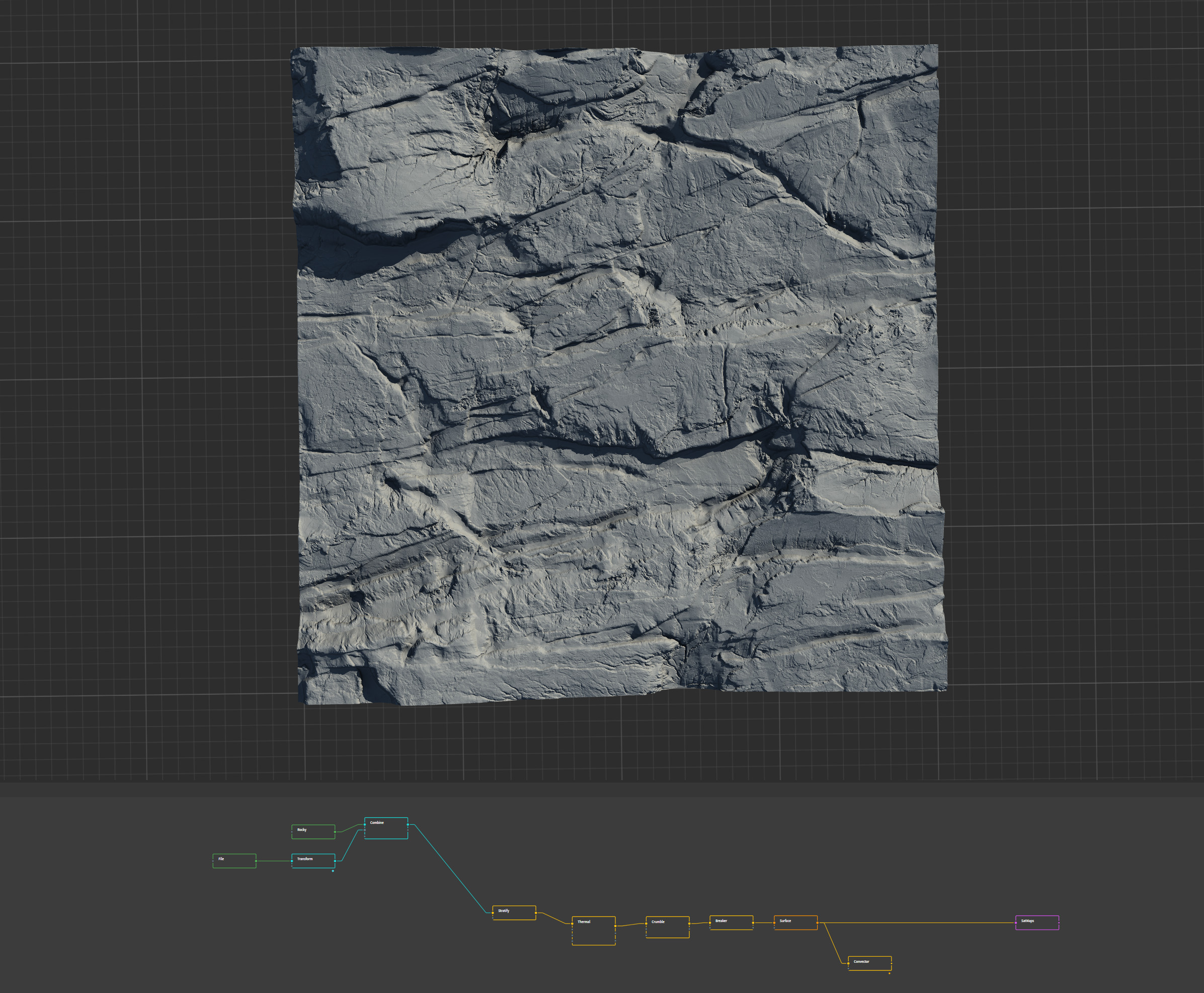
Task: Select the Crumble node
Action: [x=667, y=927]
